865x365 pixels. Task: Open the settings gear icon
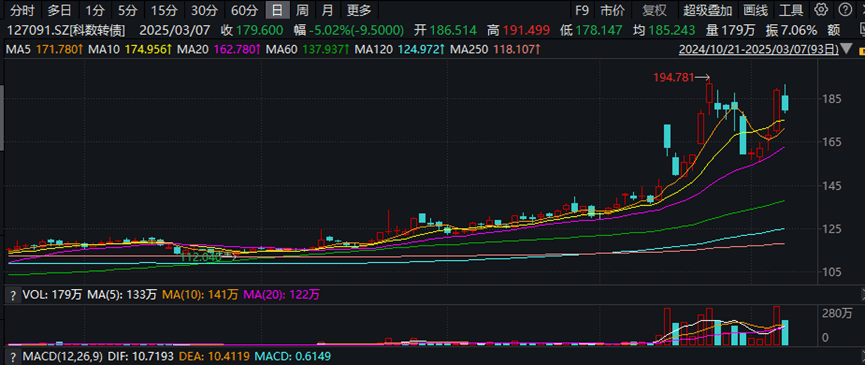coord(821,9)
